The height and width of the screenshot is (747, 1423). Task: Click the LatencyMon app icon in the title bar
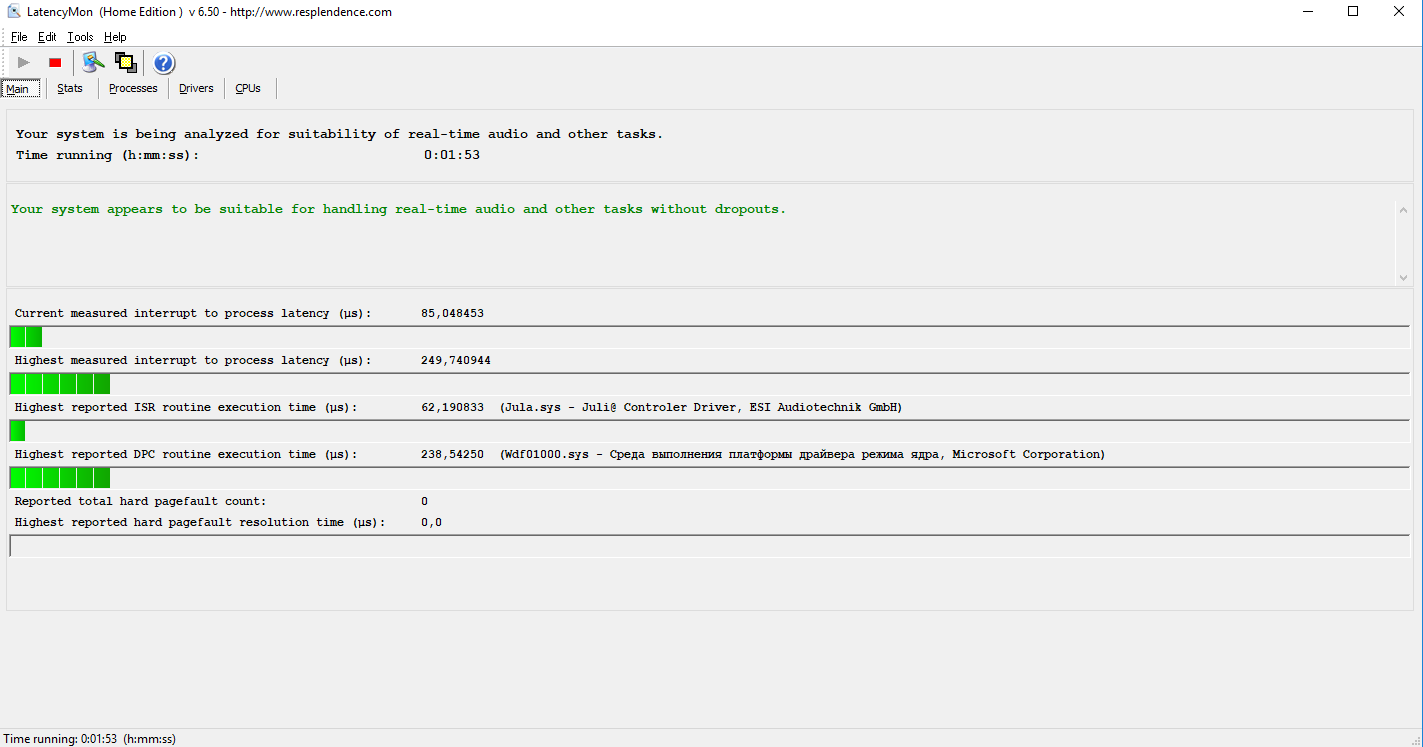click(x=14, y=12)
